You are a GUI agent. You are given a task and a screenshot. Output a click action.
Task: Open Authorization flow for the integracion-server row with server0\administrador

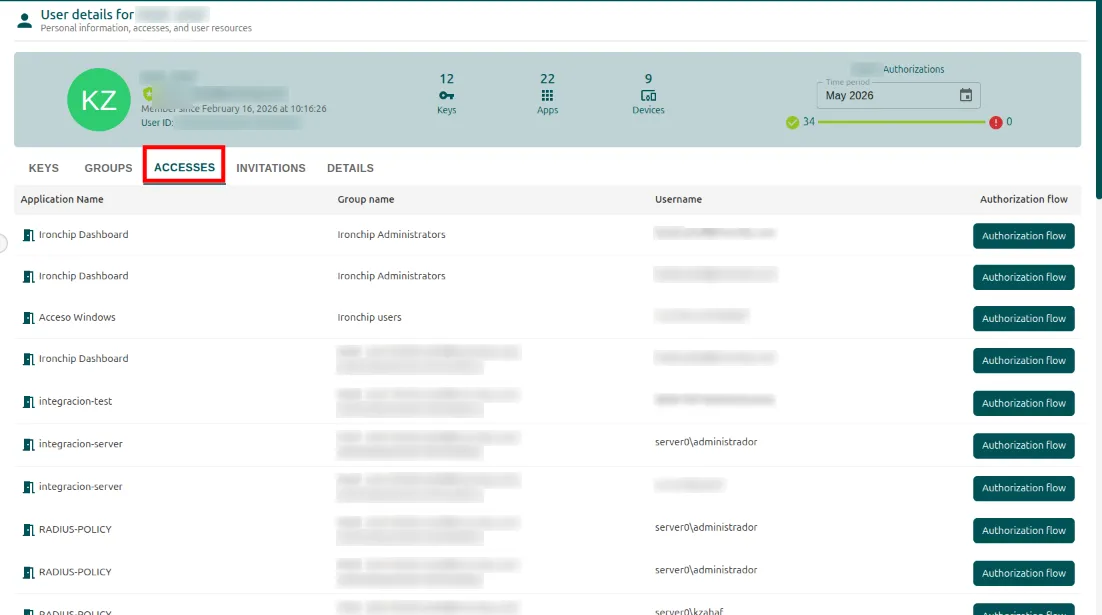(1023, 446)
